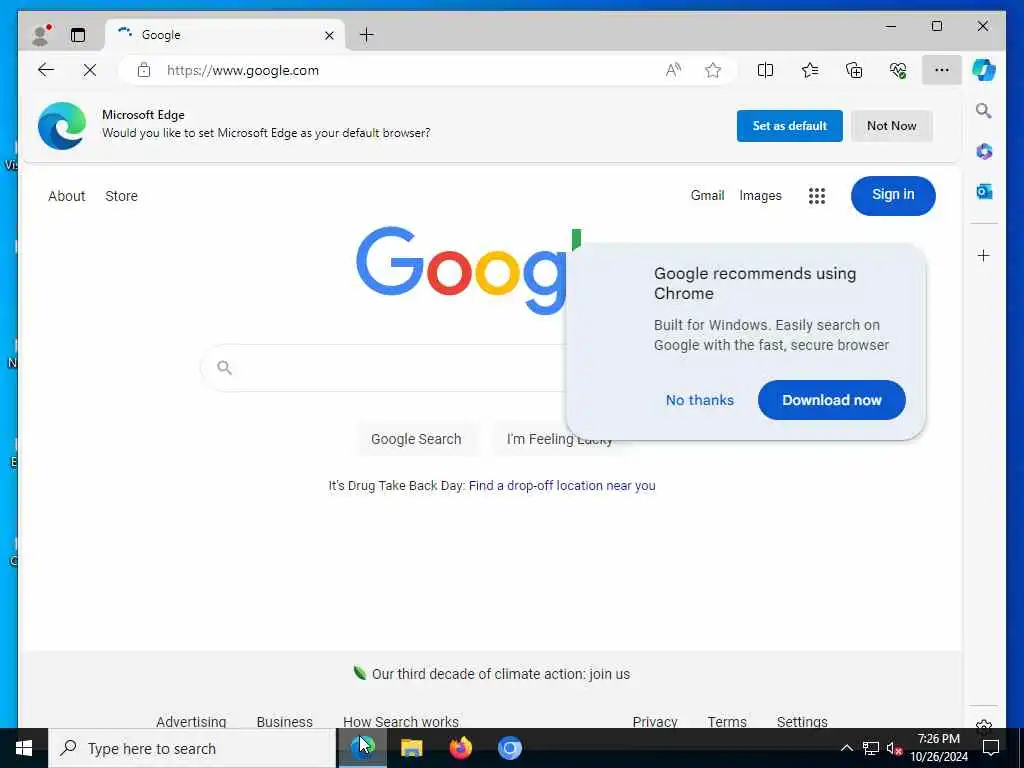The width and height of the screenshot is (1024, 768).
Task: Launch Firefox from taskbar
Action: (460, 748)
